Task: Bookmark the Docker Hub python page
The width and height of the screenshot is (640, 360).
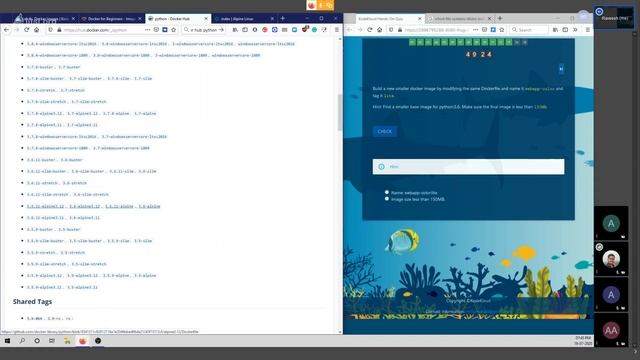Action: 173,30
